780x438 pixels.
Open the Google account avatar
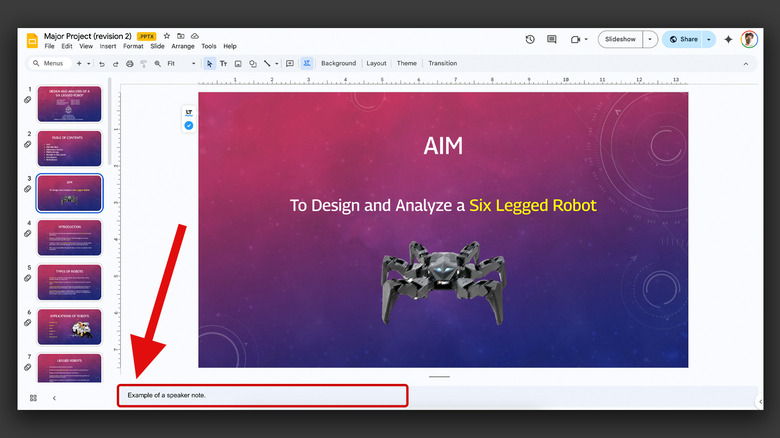(749, 39)
